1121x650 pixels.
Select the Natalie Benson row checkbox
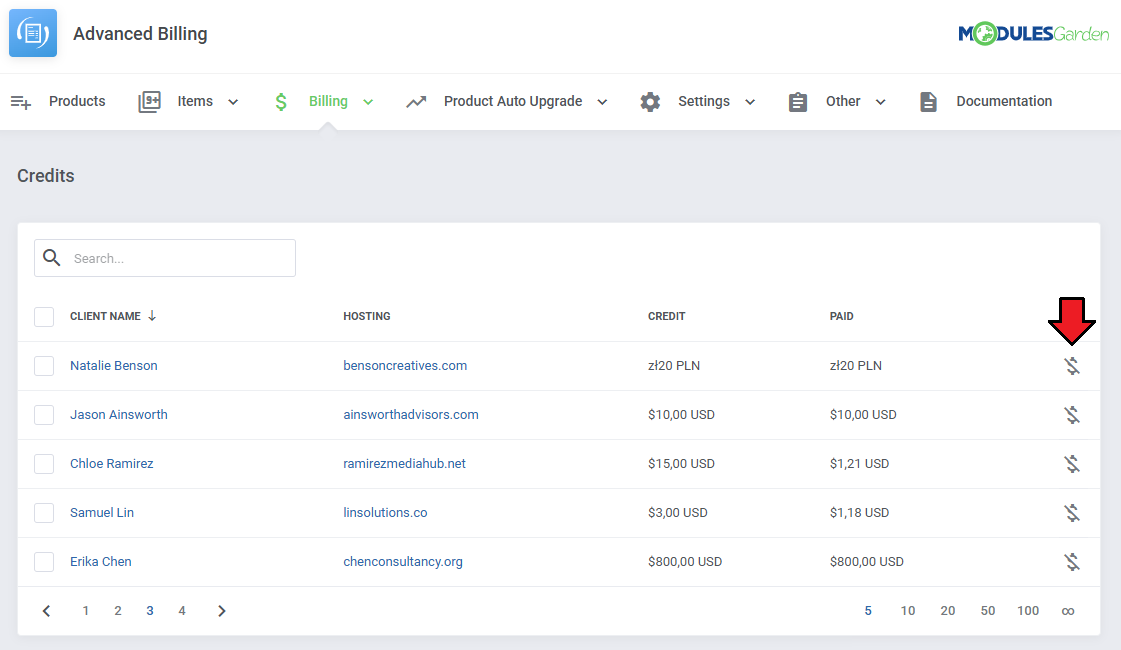[x=44, y=366]
